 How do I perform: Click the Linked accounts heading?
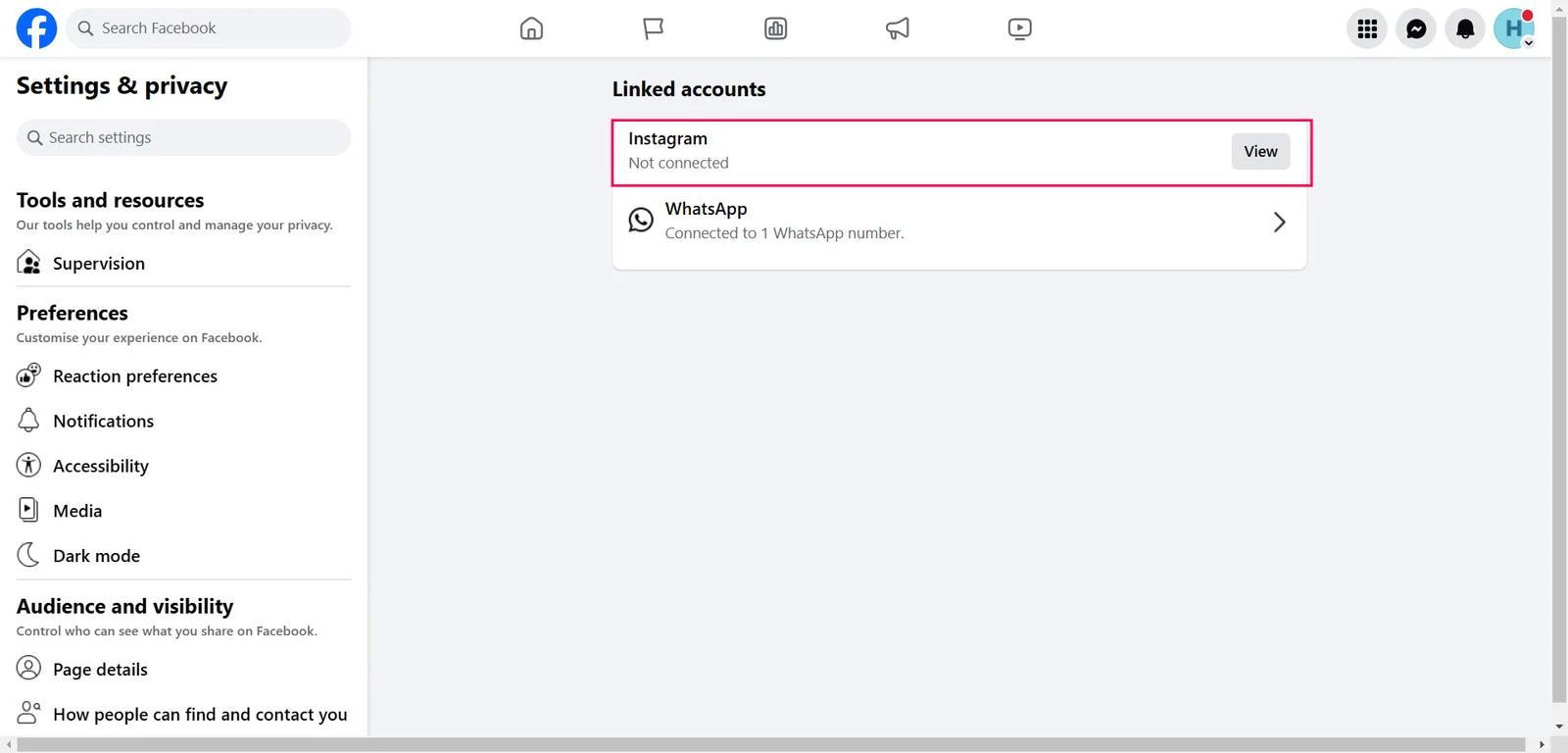[689, 89]
